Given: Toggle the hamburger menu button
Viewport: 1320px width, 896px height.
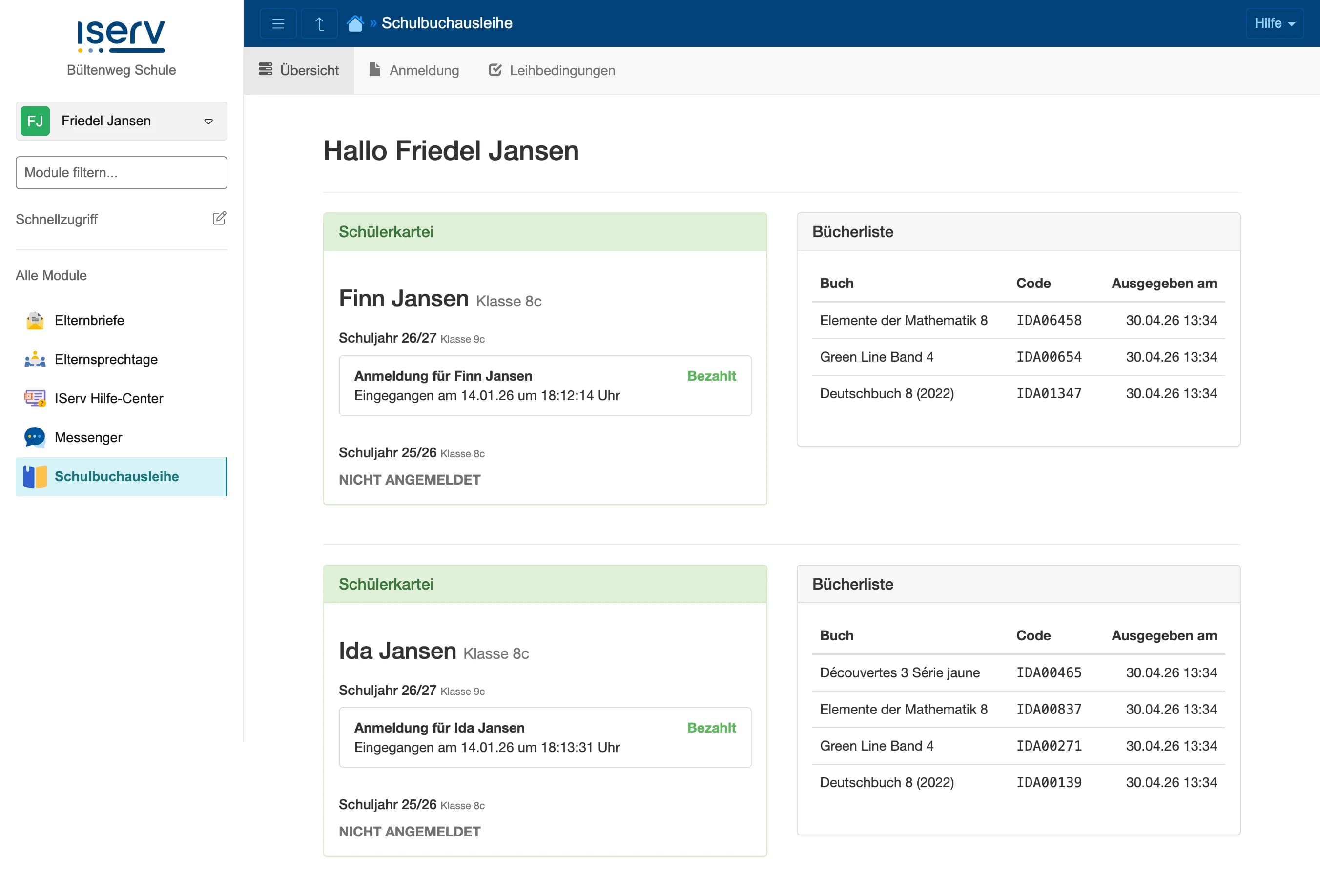Looking at the screenshot, I should (x=278, y=23).
